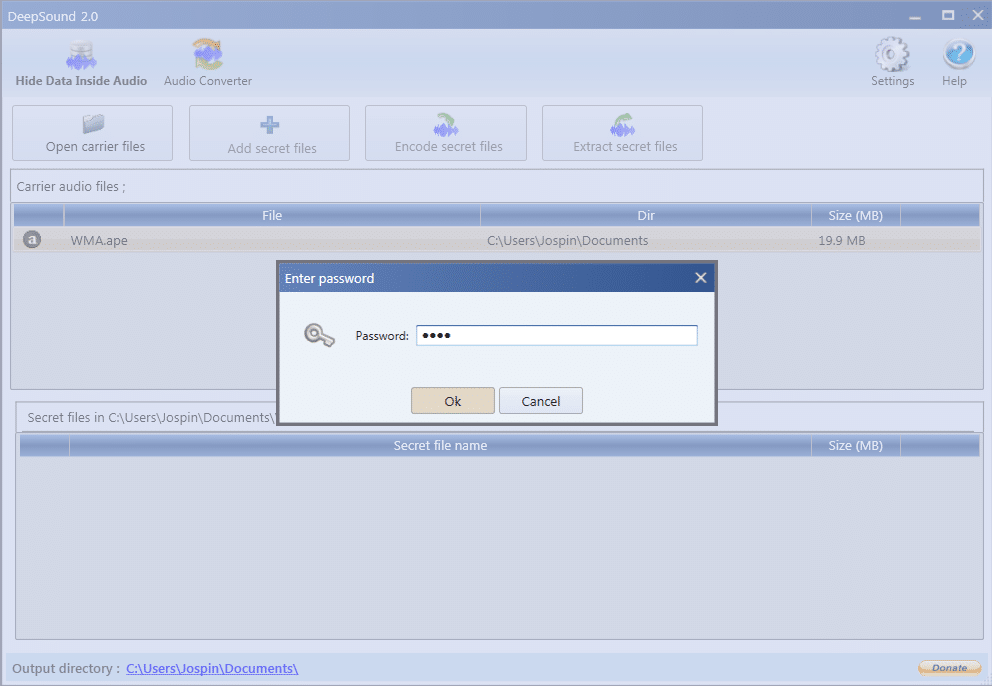Launch the Audio Converter

point(207,60)
